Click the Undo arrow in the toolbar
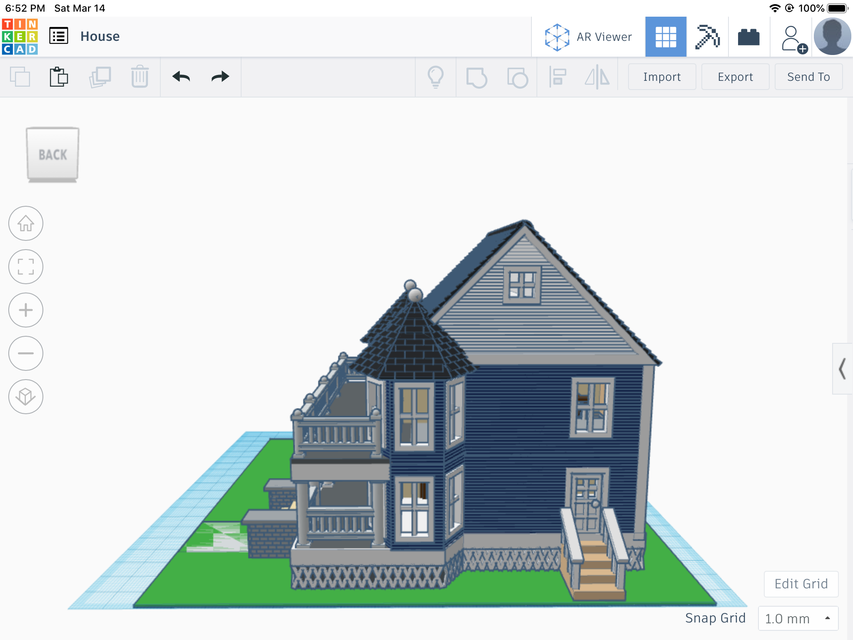The height and width of the screenshot is (640, 853). pyautogui.click(x=181, y=76)
